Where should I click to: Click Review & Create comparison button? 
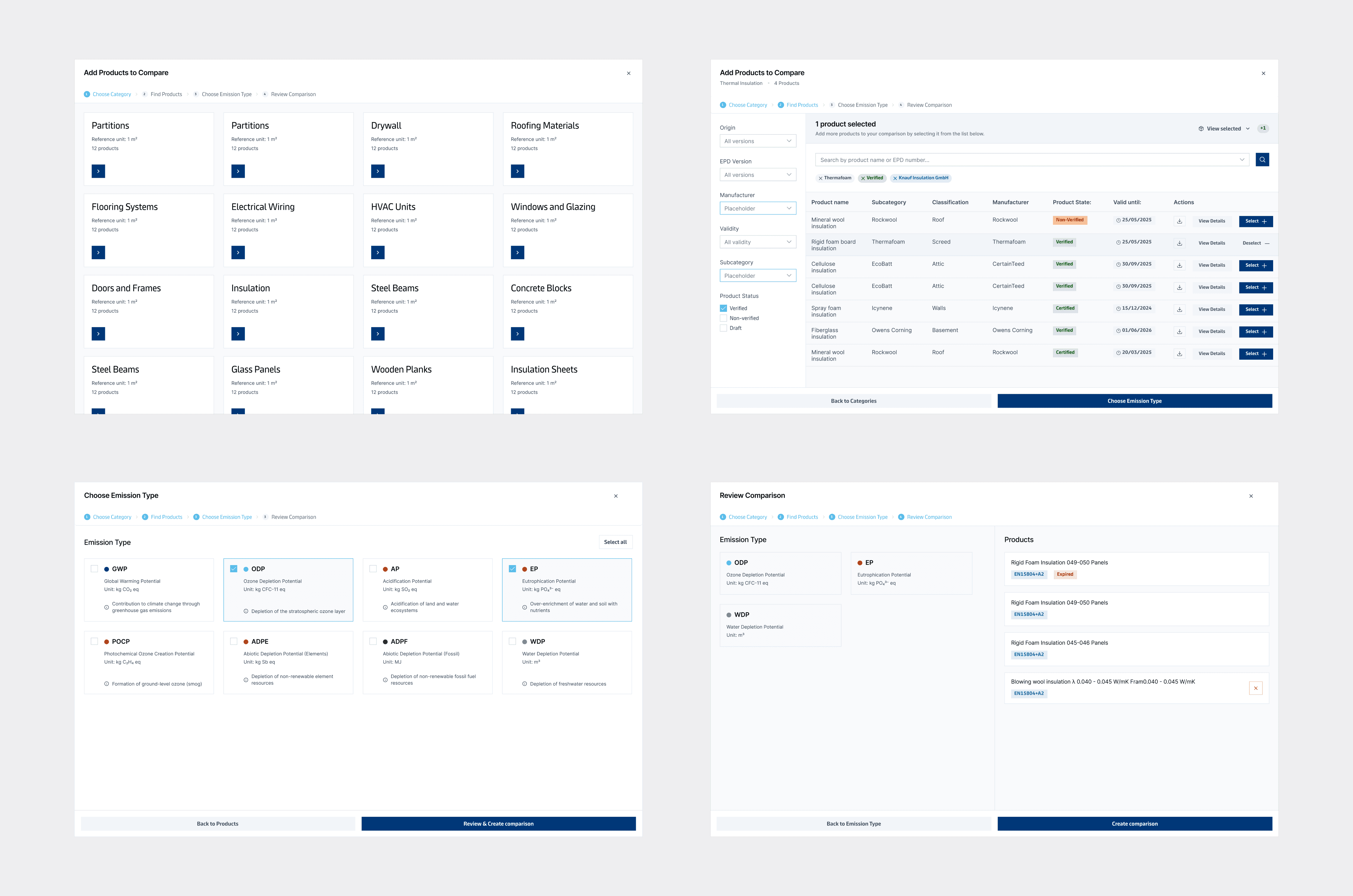tap(498, 823)
